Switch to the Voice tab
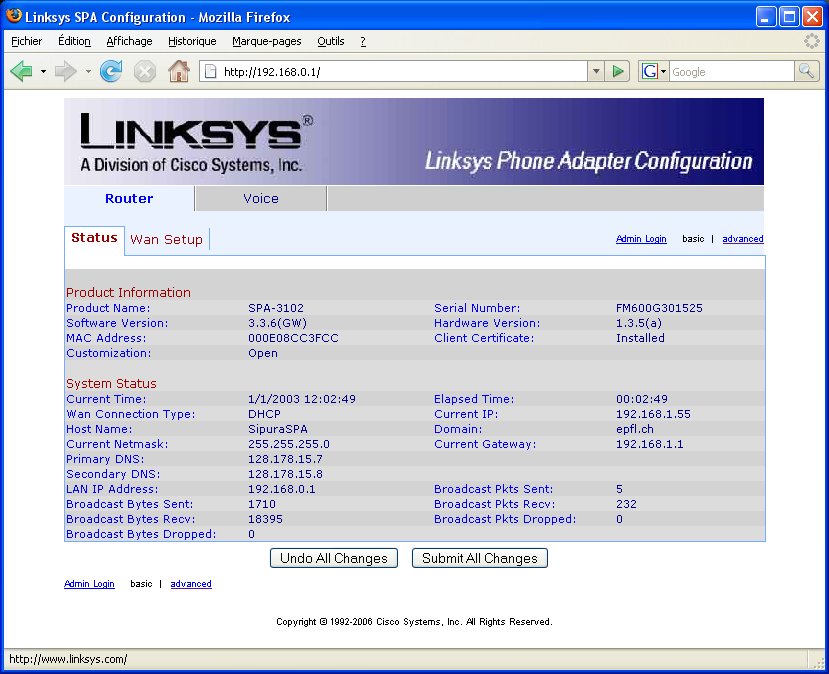 (x=261, y=199)
